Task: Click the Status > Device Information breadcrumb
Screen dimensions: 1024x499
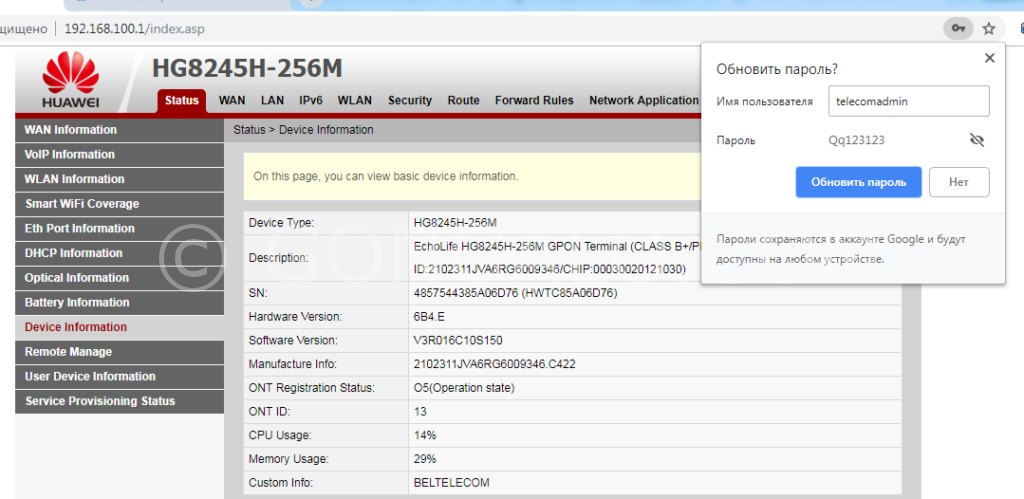Action: 304,130
